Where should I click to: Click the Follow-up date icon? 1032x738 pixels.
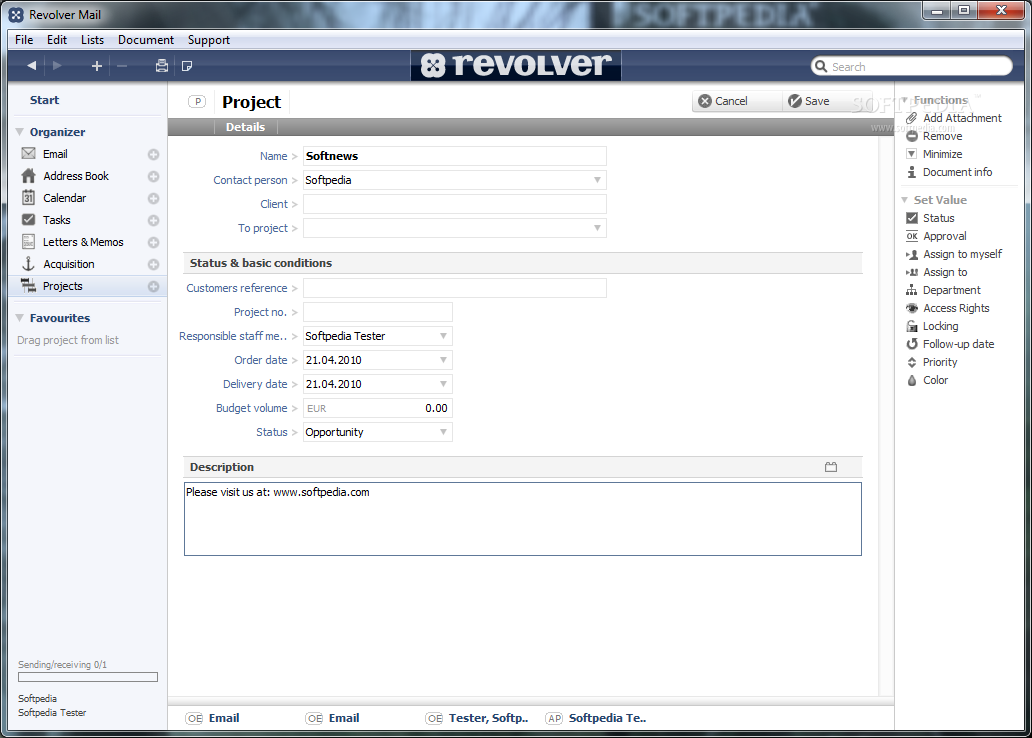912,344
